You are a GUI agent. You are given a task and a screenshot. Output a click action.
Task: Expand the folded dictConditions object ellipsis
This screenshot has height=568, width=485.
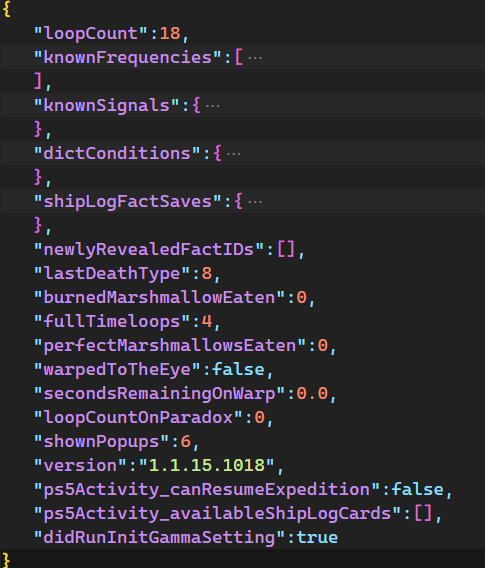pyautogui.click(x=234, y=154)
